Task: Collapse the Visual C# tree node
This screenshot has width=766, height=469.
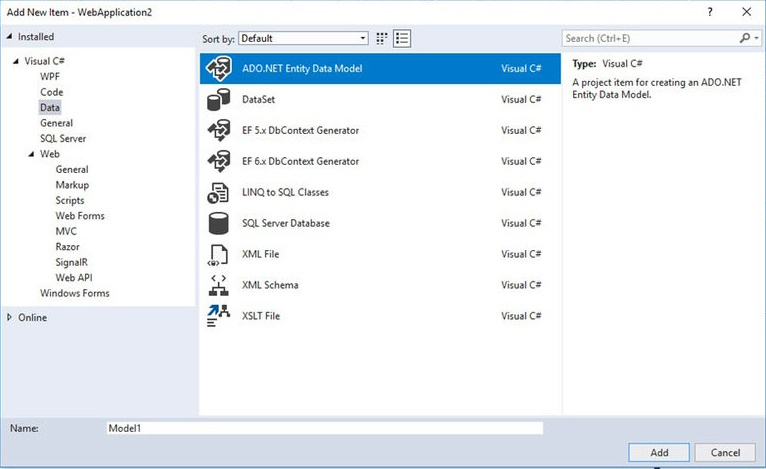Action: click(16, 61)
